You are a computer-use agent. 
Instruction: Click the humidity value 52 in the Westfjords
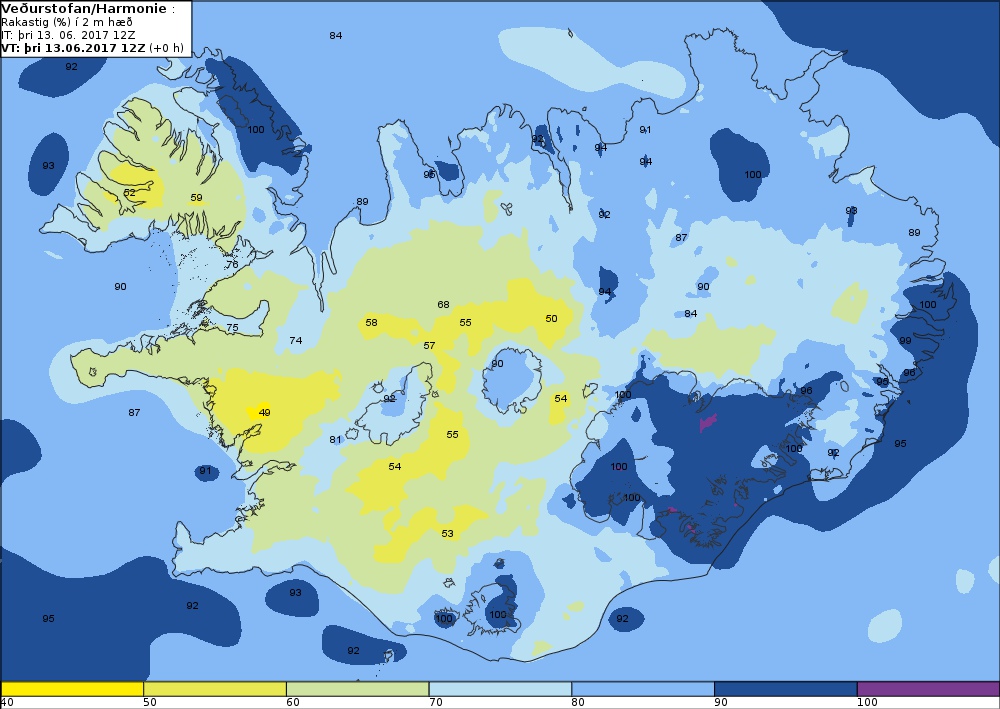pos(129,192)
